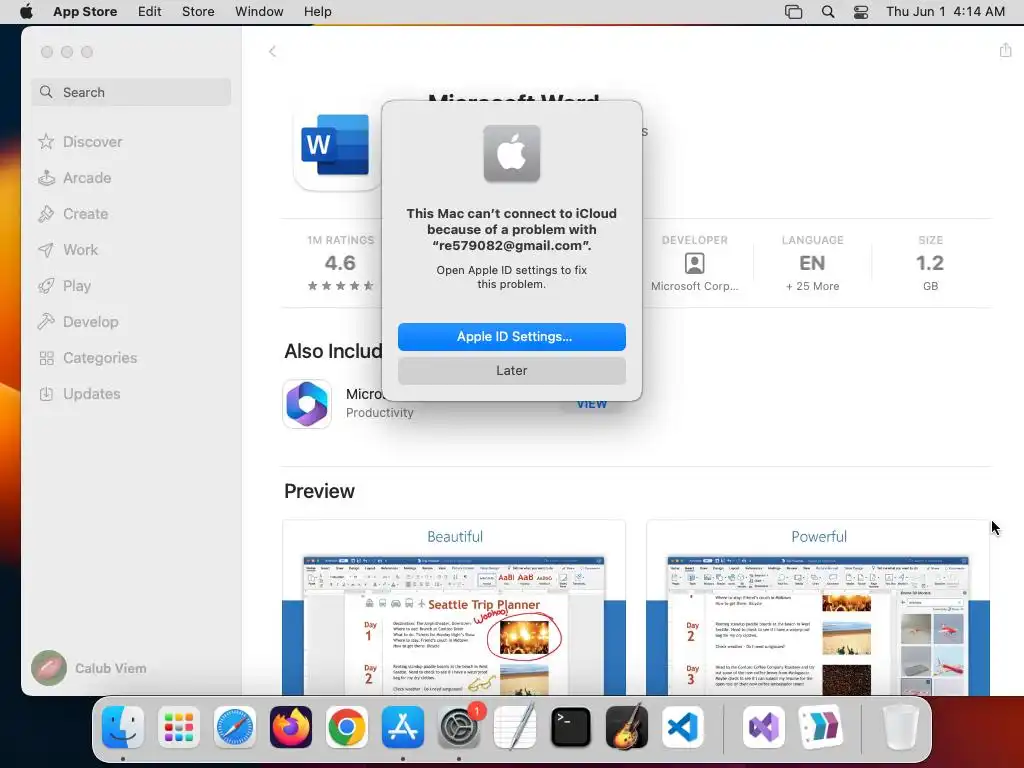Image resolution: width=1024 pixels, height=768 pixels.
Task: Click the App Store icon in Dock
Action: tap(403, 727)
